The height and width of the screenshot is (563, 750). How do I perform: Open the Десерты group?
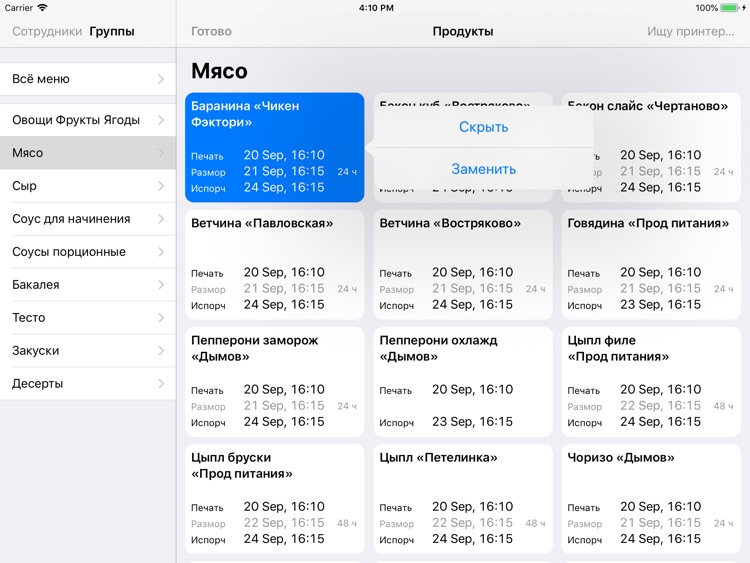click(88, 384)
